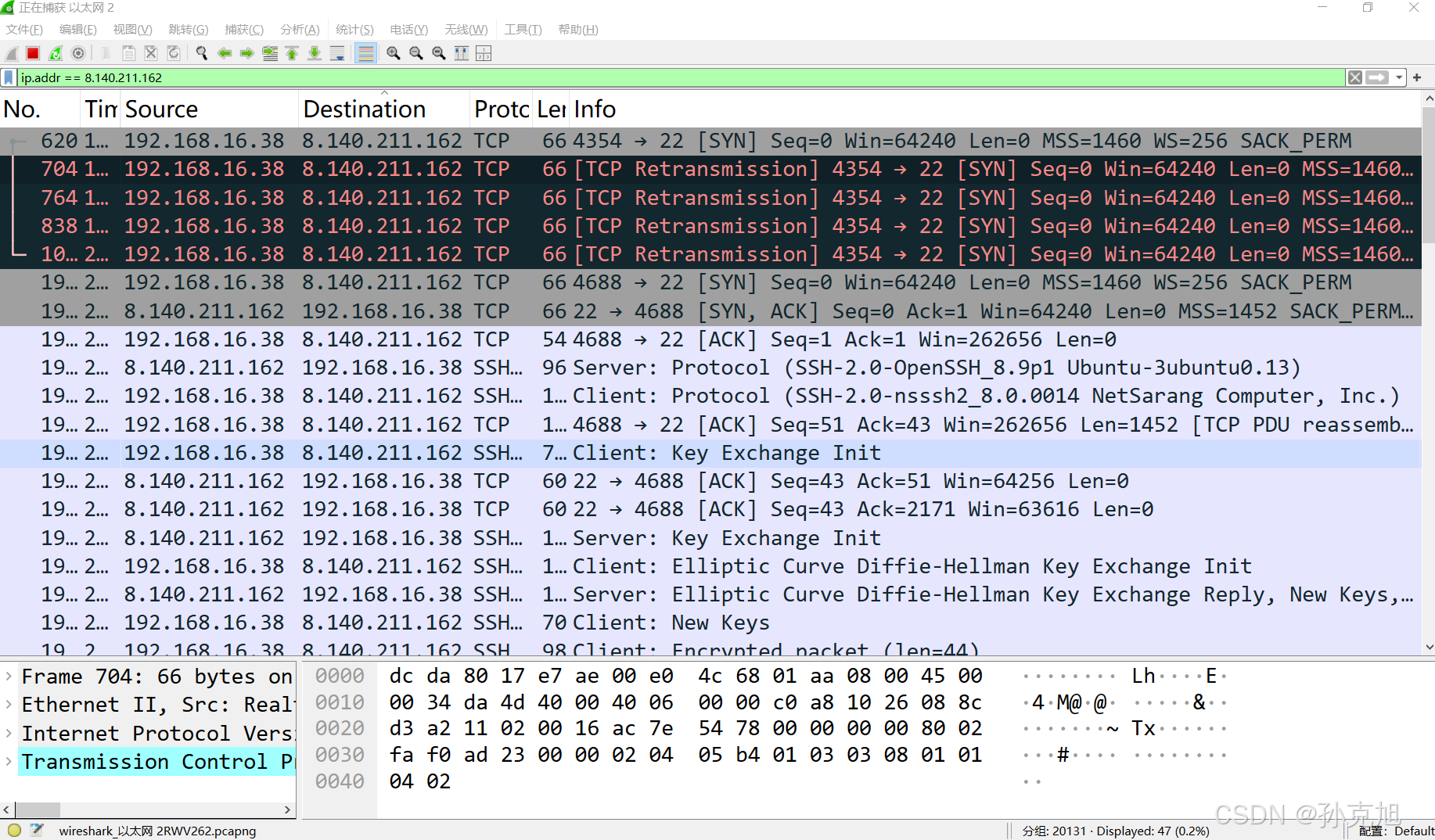Select the Client Protocol nsssh2 row
The height and width of the screenshot is (840, 1435).
(710, 396)
